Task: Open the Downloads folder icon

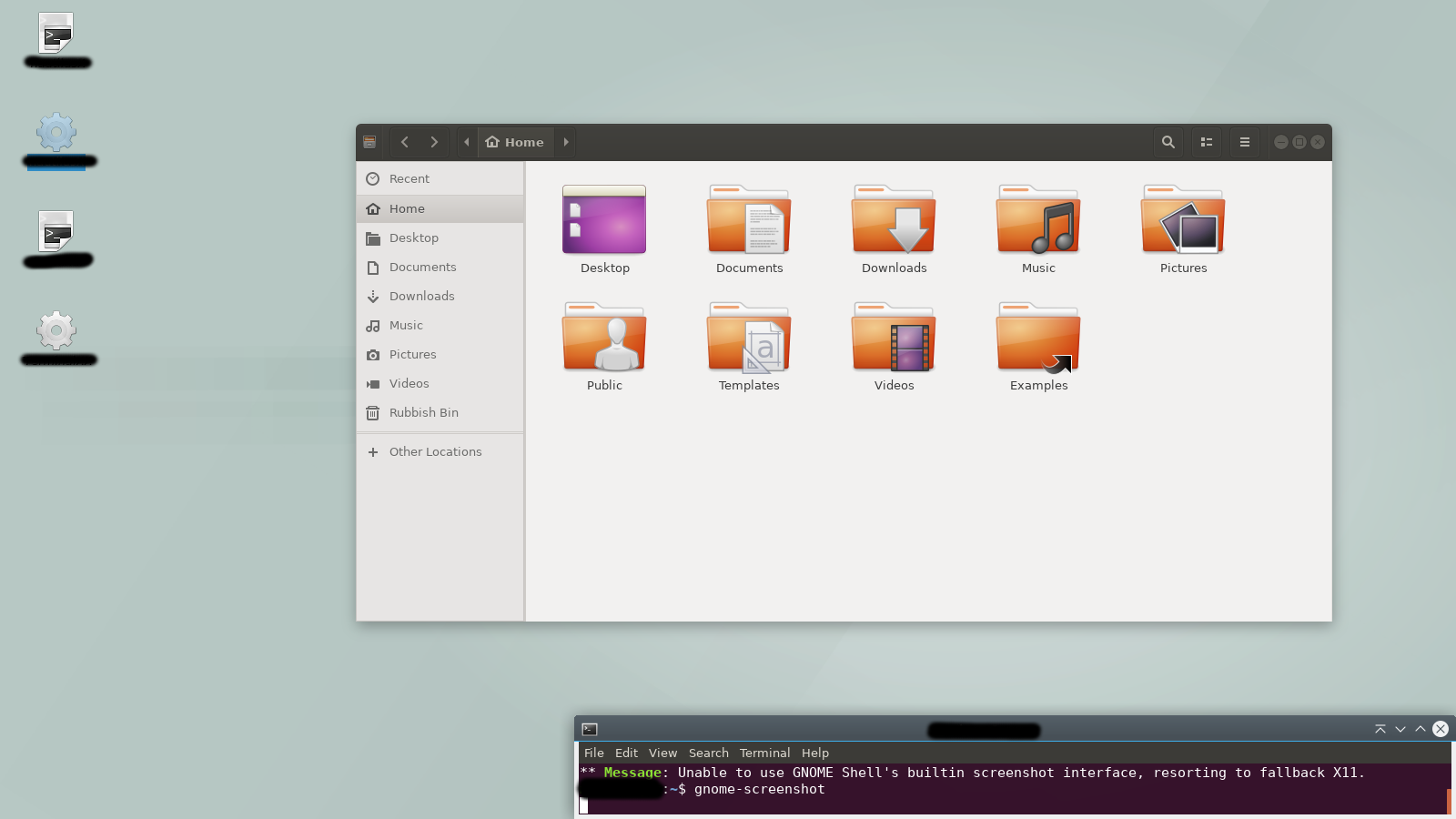Action: pyautogui.click(x=894, y=219)
